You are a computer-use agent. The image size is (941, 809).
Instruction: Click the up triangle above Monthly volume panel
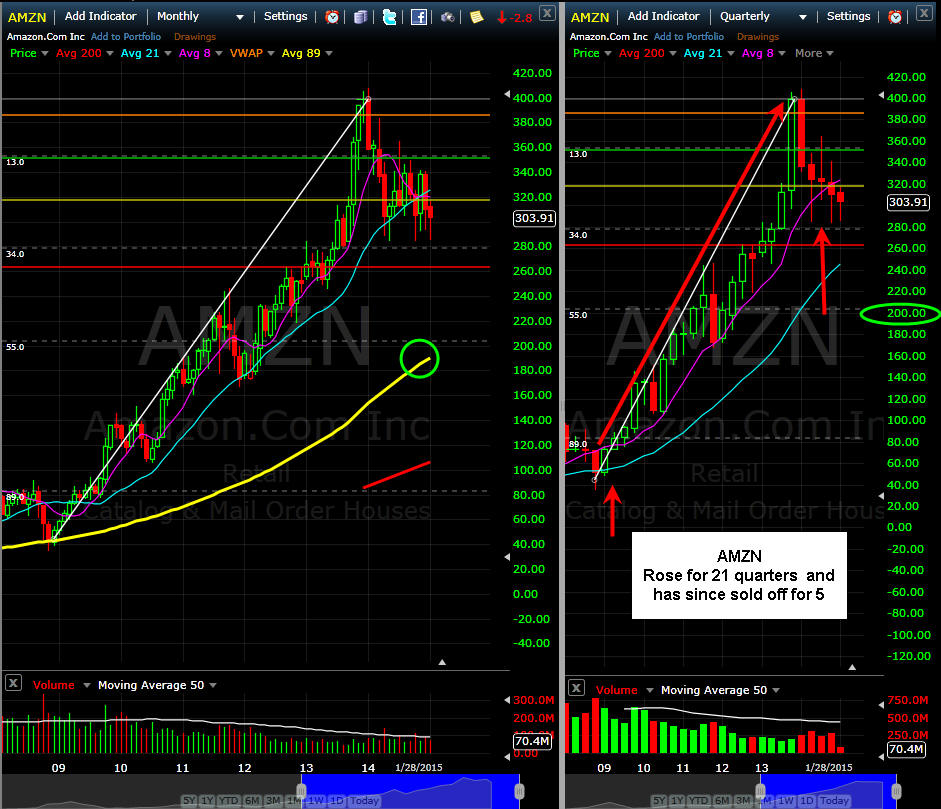coord(442,662)
